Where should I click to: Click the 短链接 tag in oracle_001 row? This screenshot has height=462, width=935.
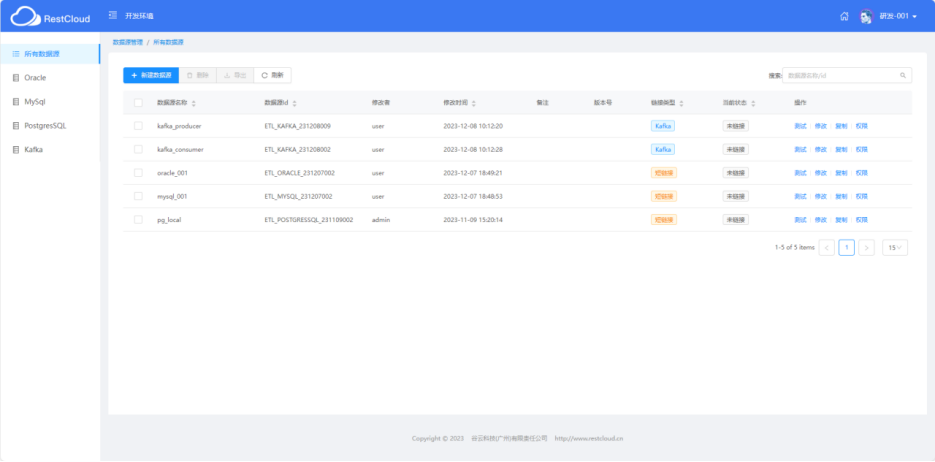[x=664, y=172]
